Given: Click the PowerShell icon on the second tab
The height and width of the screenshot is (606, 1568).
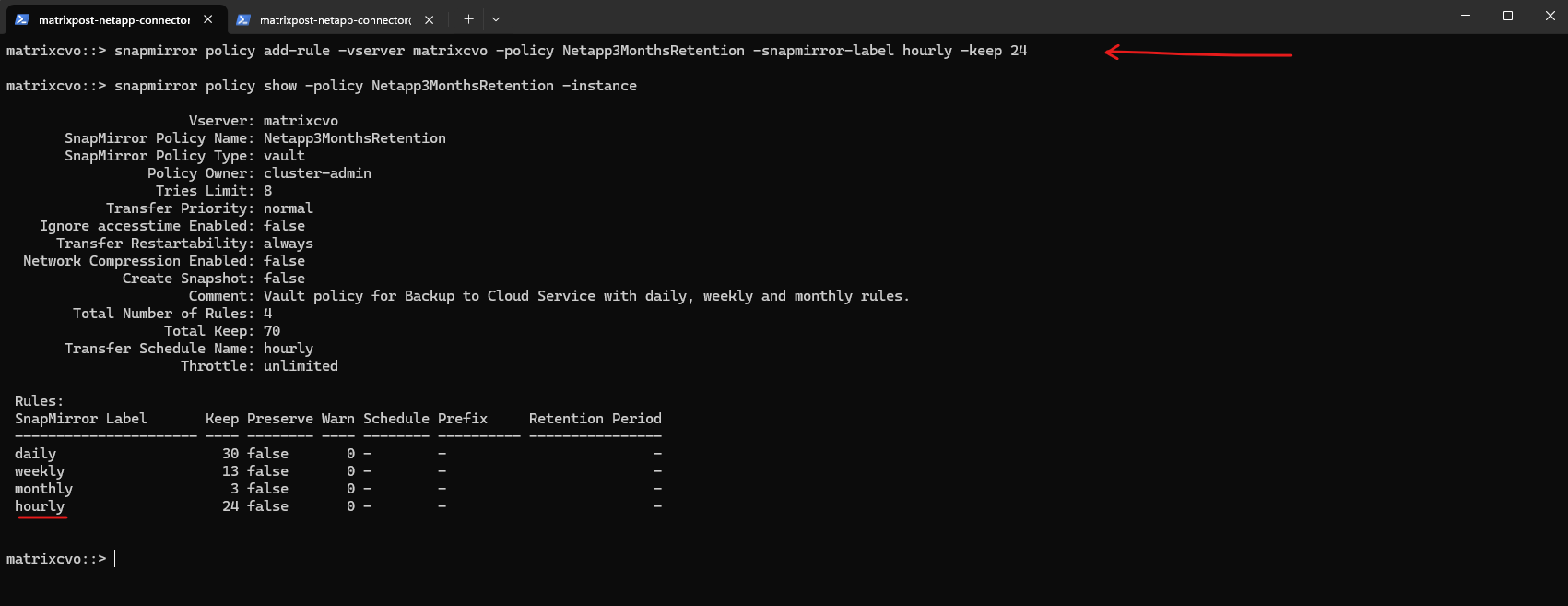Looking at the screenshot, I should click(x=243, y=19).
